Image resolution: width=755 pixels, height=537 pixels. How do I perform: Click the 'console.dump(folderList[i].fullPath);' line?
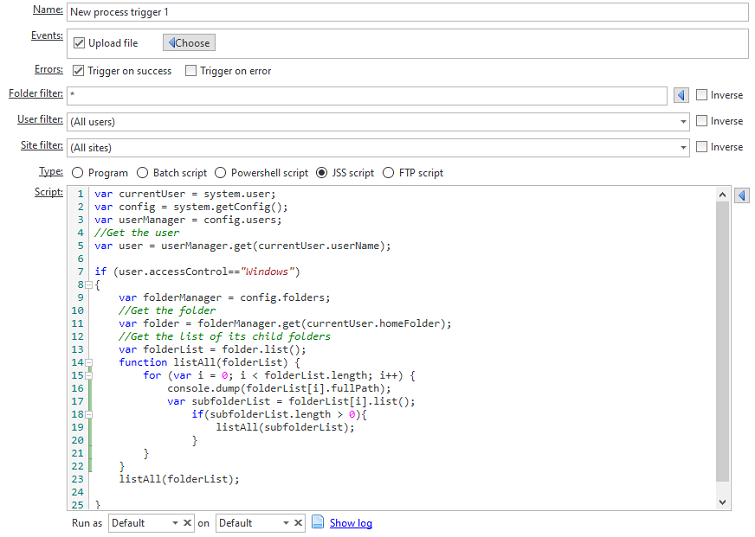click(279, 389)
